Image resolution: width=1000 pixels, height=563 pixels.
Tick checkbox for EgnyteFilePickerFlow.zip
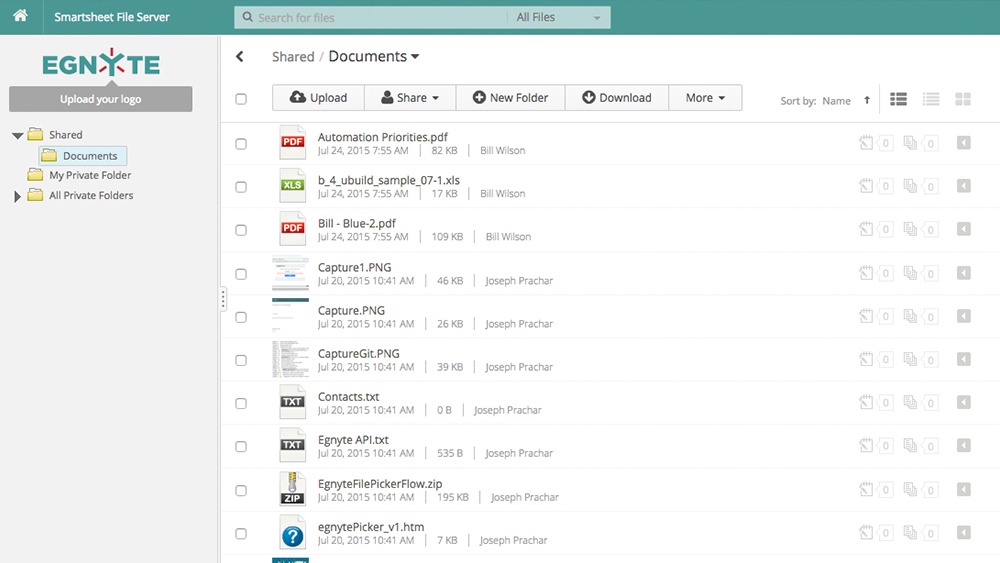pos(241,490)
